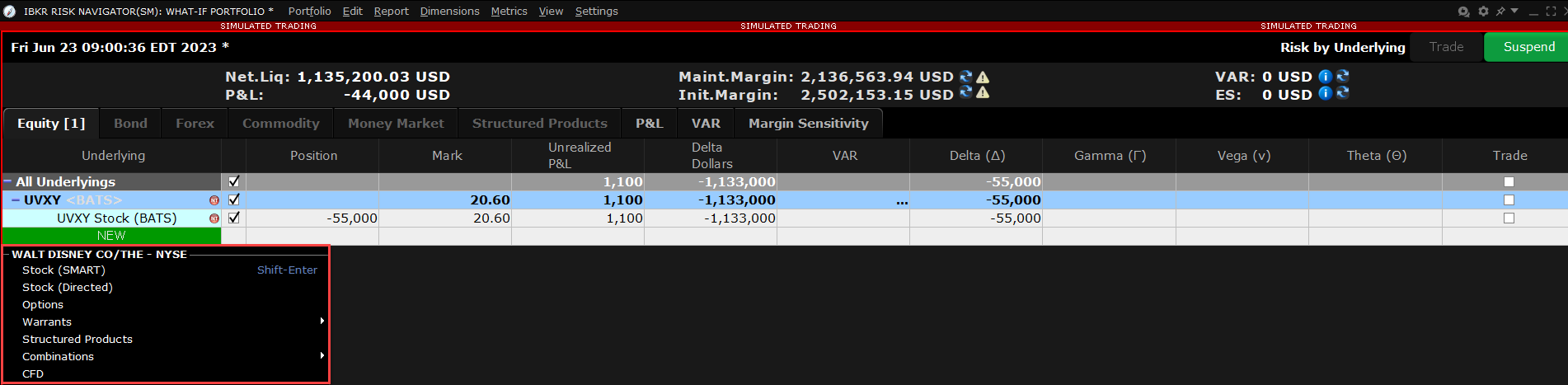This screenshot has width=1568, height=385.
Task: Open the gear configuration icon
Action: (1483, 12)
